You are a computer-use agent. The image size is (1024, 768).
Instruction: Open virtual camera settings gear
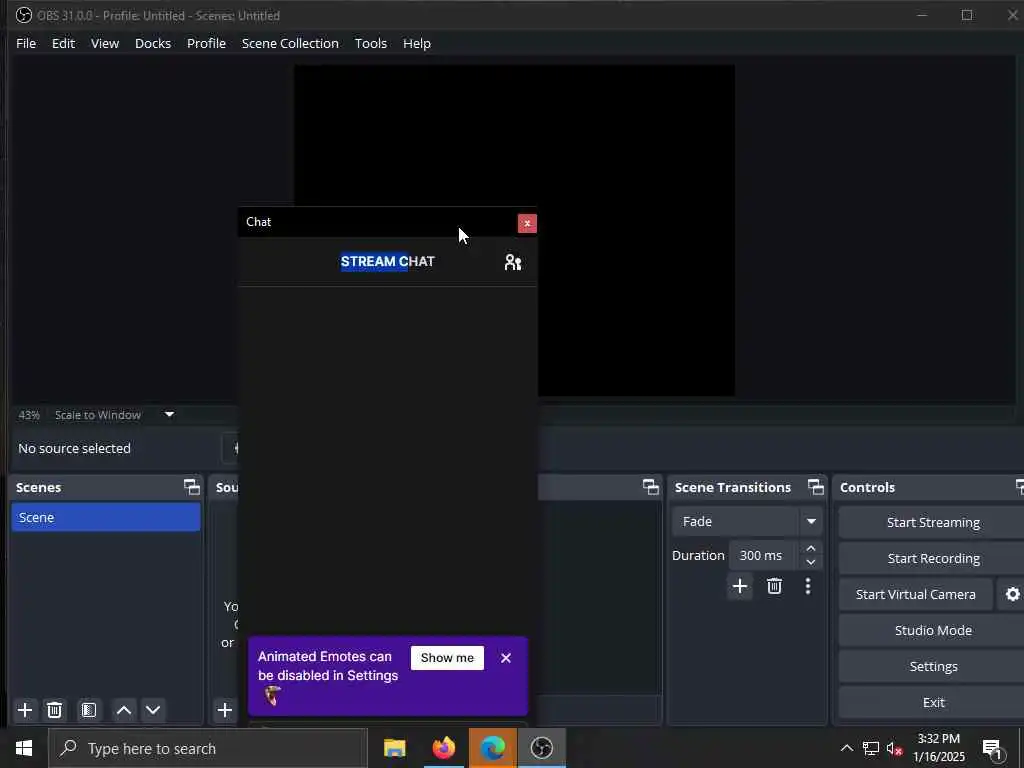click(x=1012, y=594)
